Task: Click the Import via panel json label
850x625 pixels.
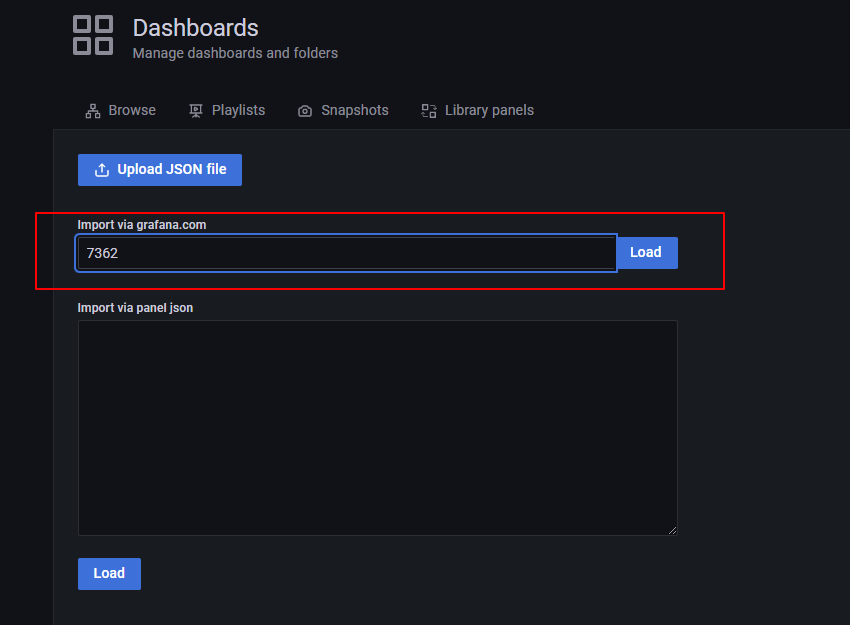Action: [136, 308]
